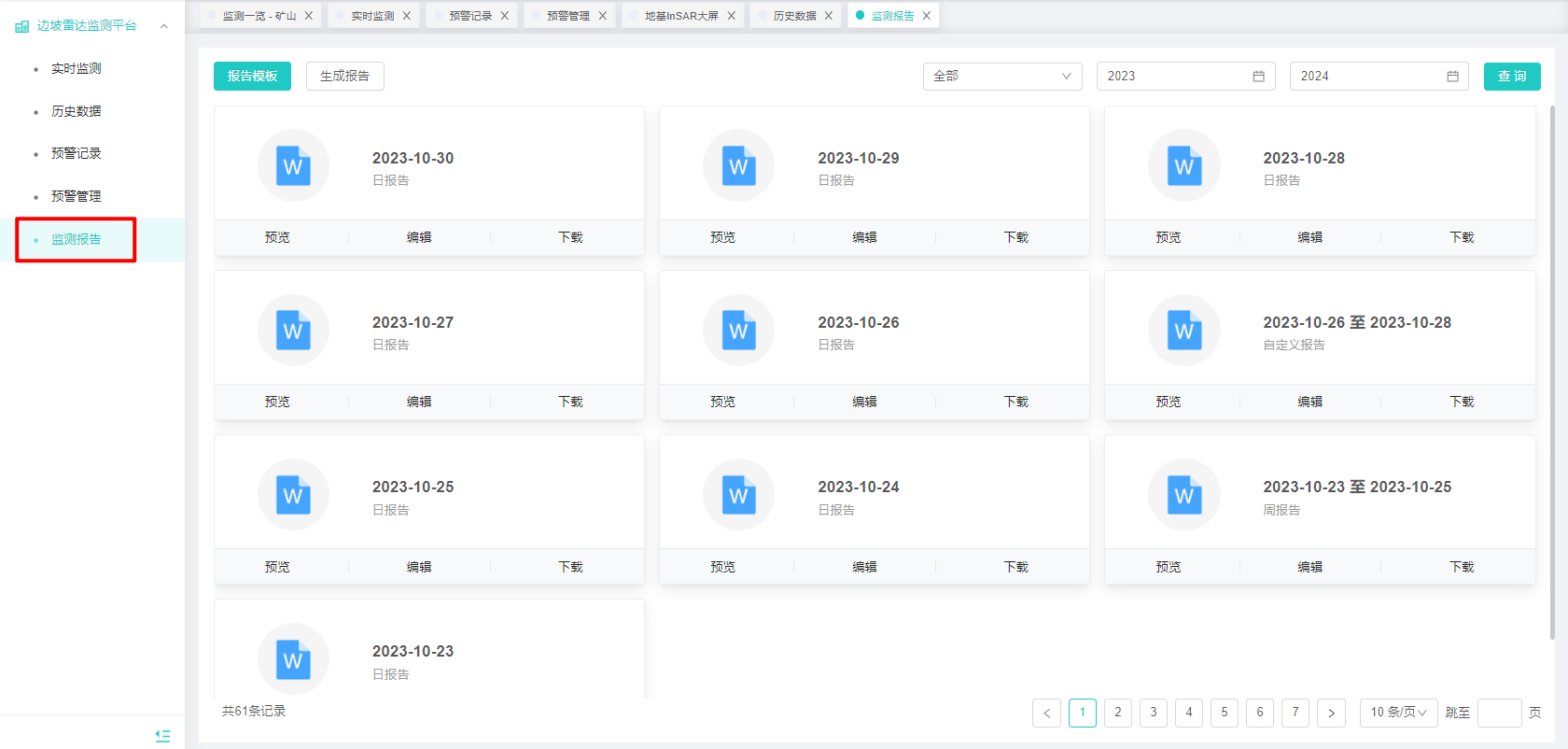Collapse the sidebar using the bottom icon

[x=162, y=736]
